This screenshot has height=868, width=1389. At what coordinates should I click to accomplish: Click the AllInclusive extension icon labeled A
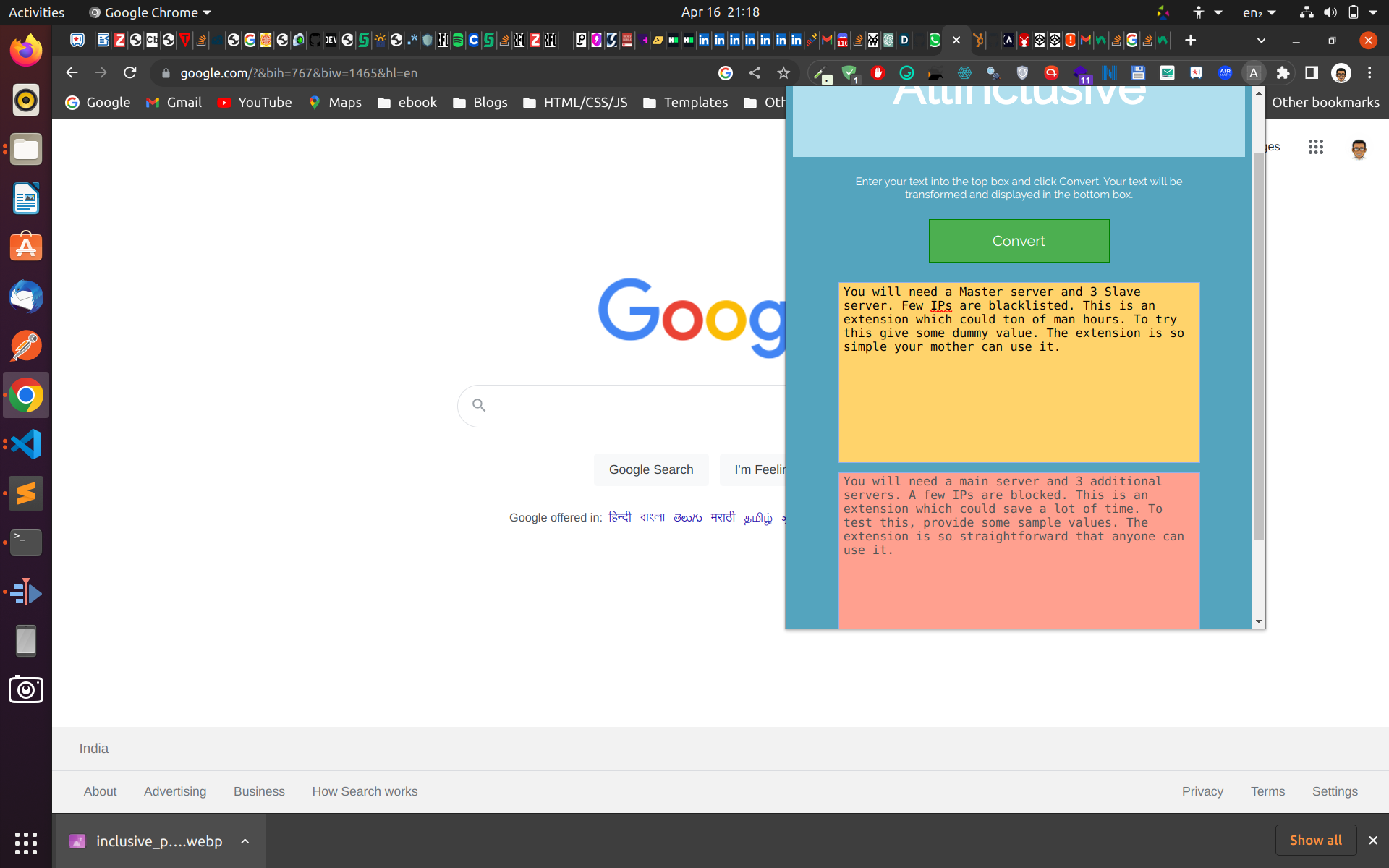[1254, 73]
